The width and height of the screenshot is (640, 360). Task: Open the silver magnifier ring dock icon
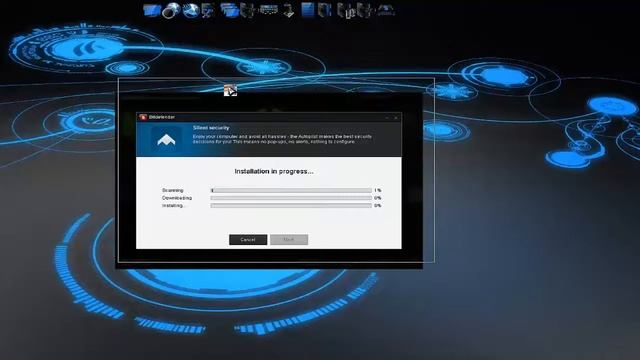point(171,11)
